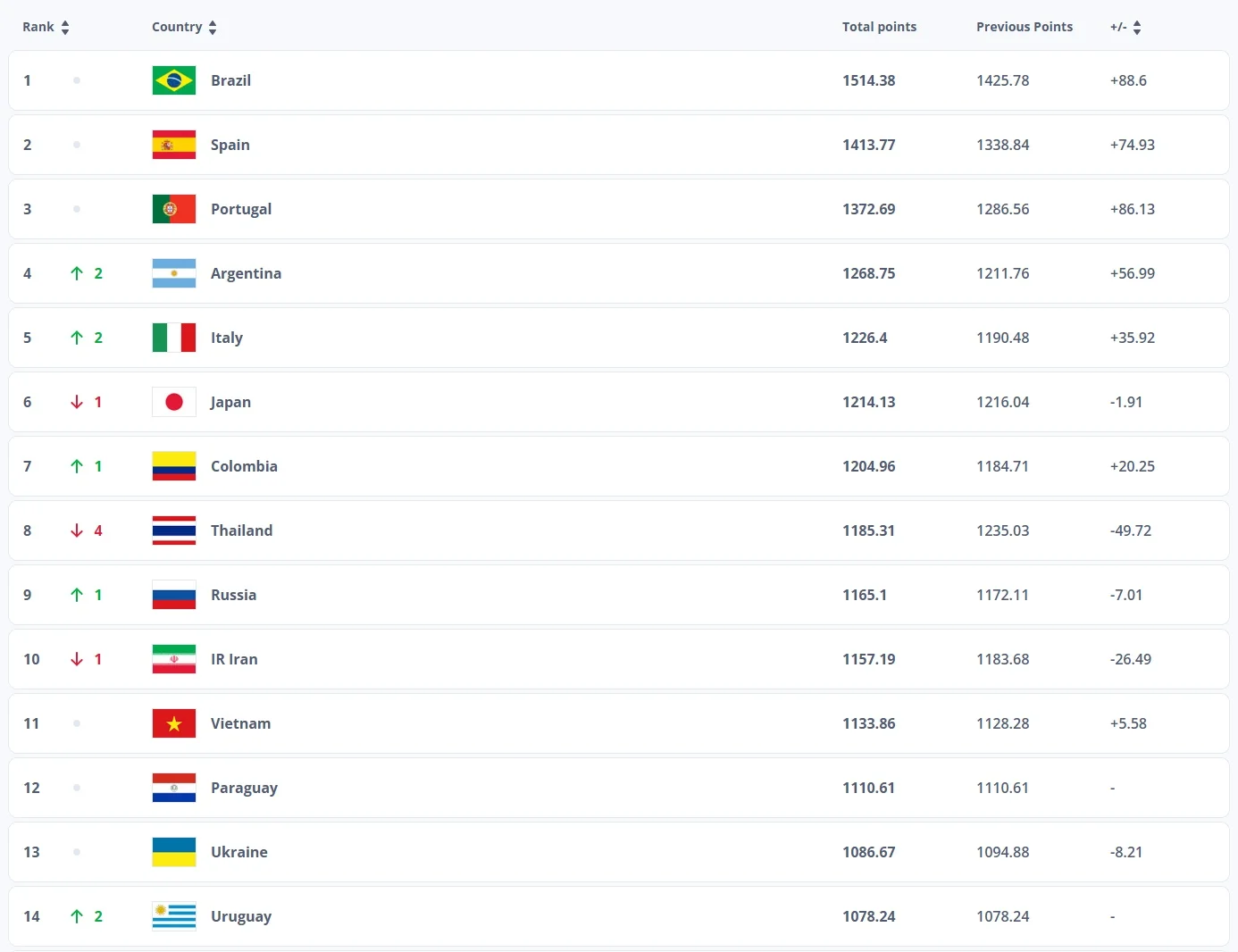Open the Colombia team link
Image resolution: width=1238 pixels, height=952 pixels.
click(244, 466)
